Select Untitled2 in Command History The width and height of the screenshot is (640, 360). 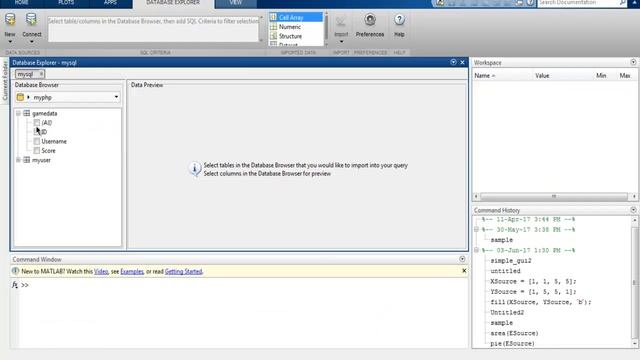(x=507, y=312)
